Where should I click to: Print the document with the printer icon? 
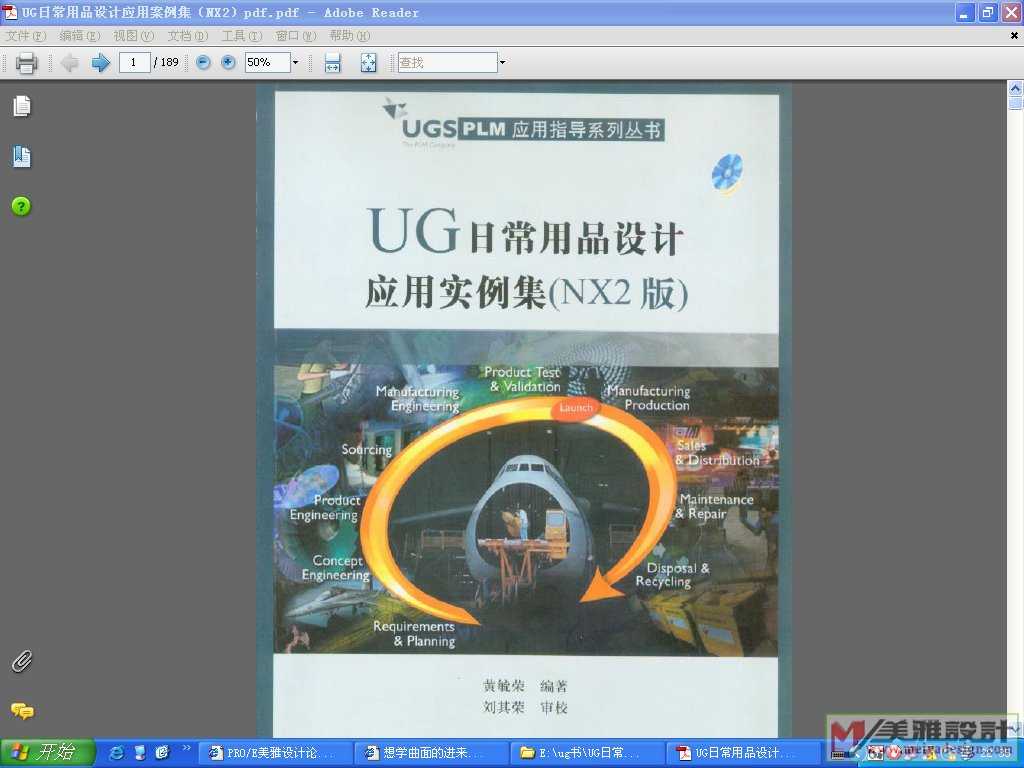[26, 63]
